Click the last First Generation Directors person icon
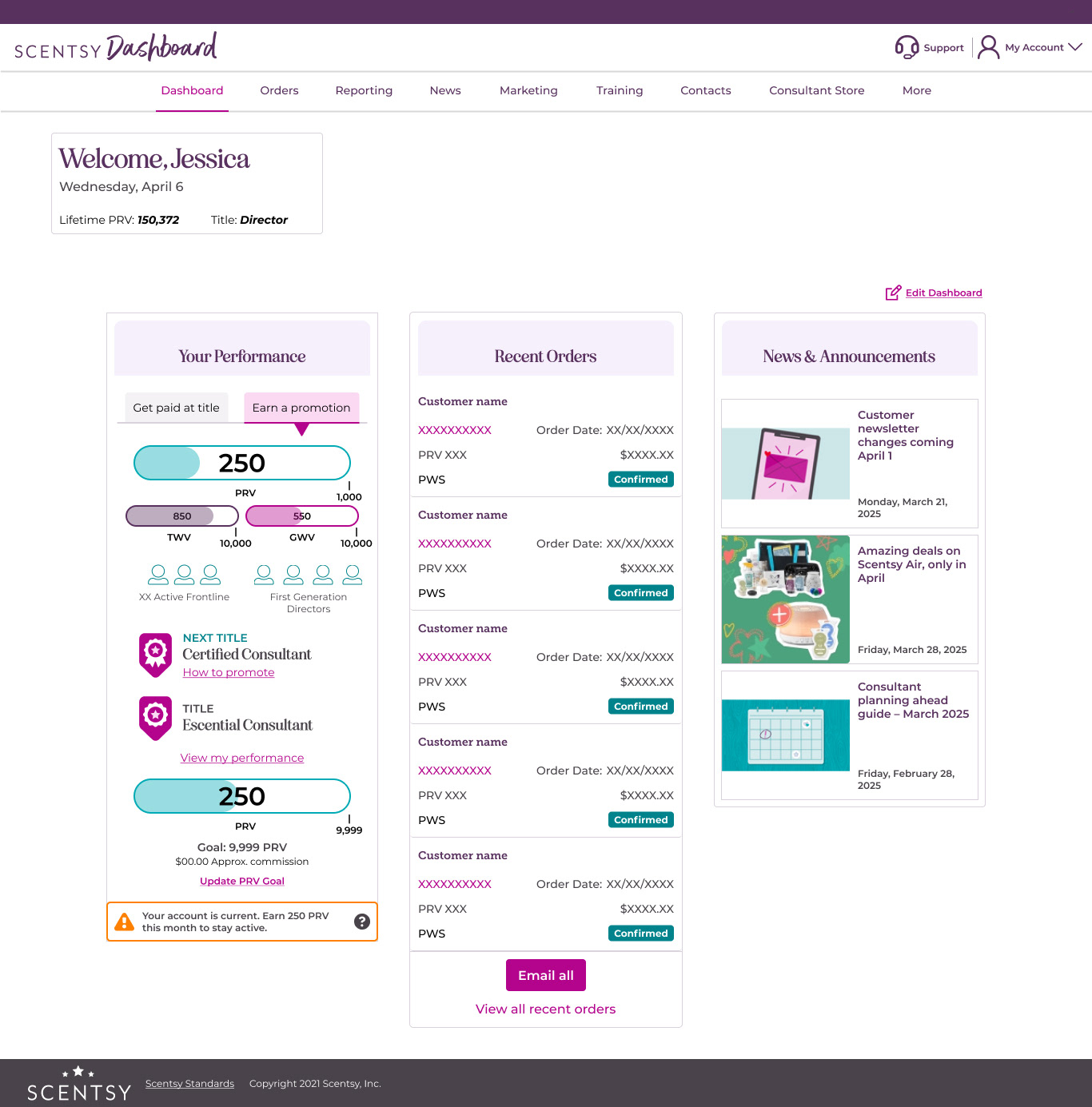The height and width of the screenshot is (1107, 1092). coord(353,574)
